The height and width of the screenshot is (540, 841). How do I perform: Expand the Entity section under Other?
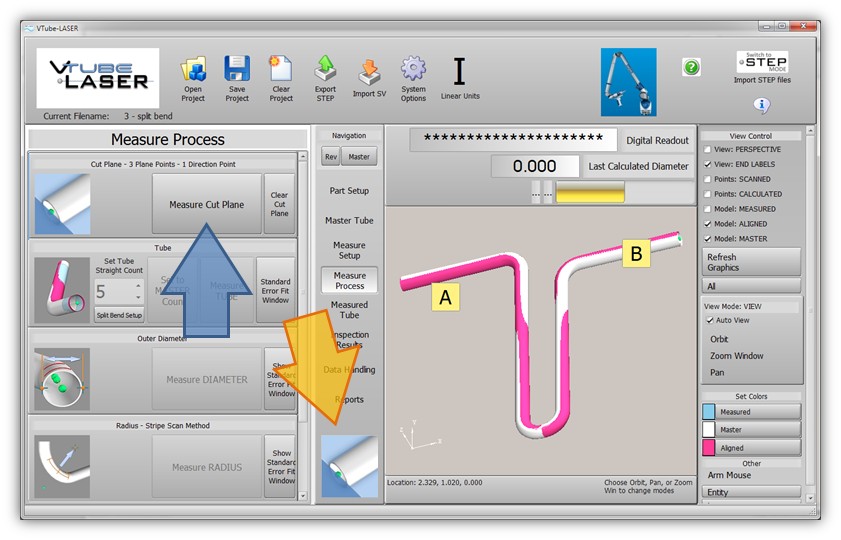752,492
